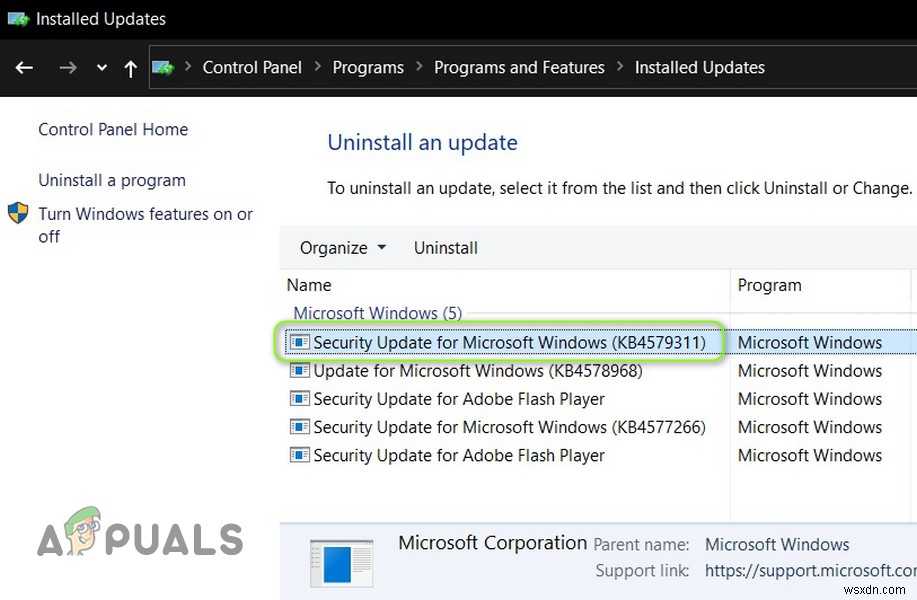
Task: Open the recent locations chevron beside navigation arrows
Action: tap(101, 68)
